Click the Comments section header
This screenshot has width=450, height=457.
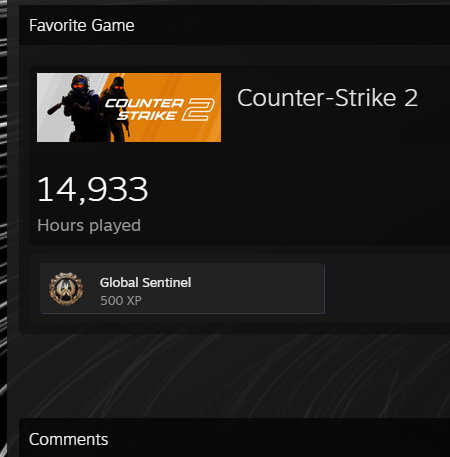tap(68, 439)
